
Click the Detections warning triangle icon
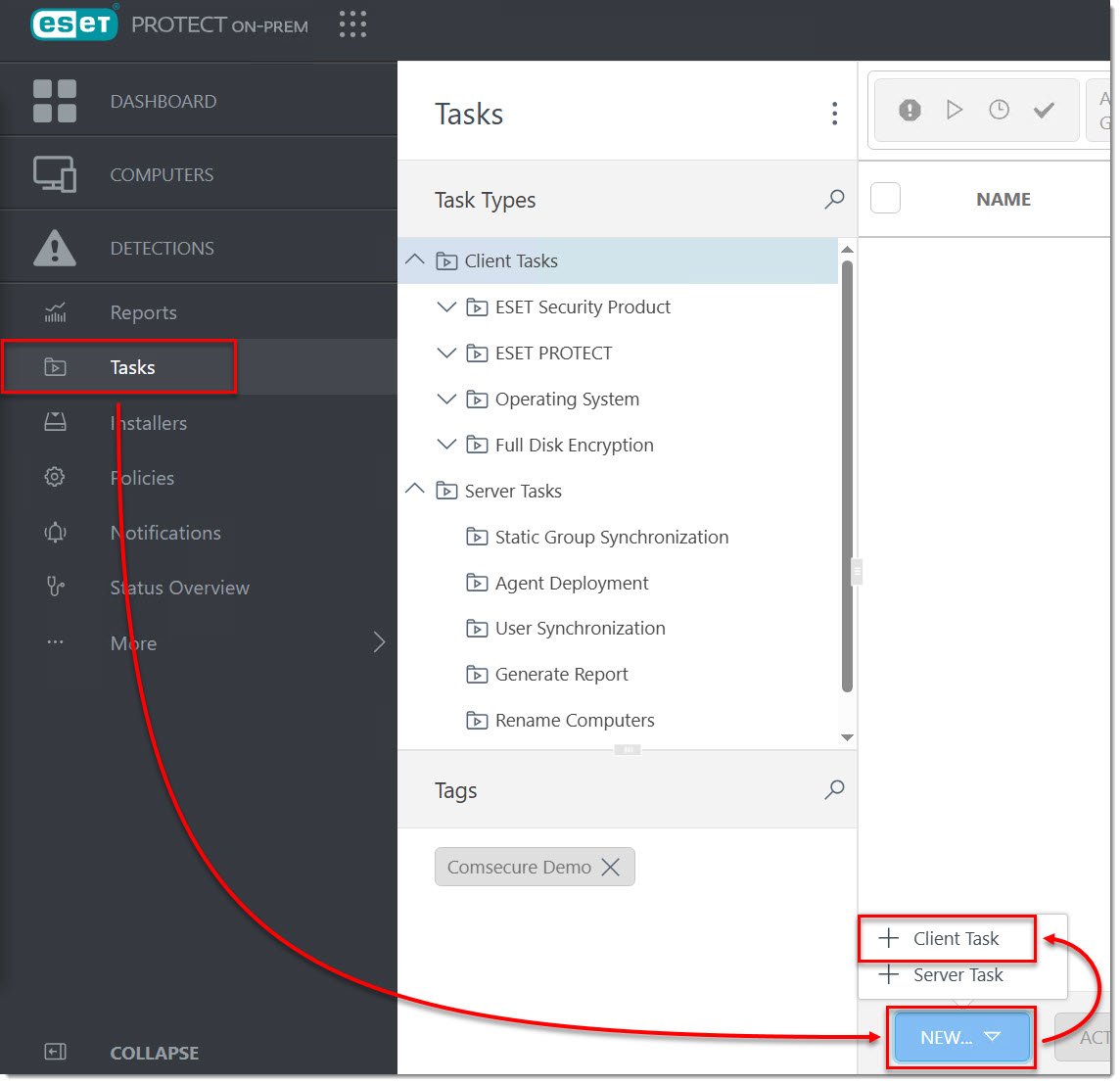(54, 248)
